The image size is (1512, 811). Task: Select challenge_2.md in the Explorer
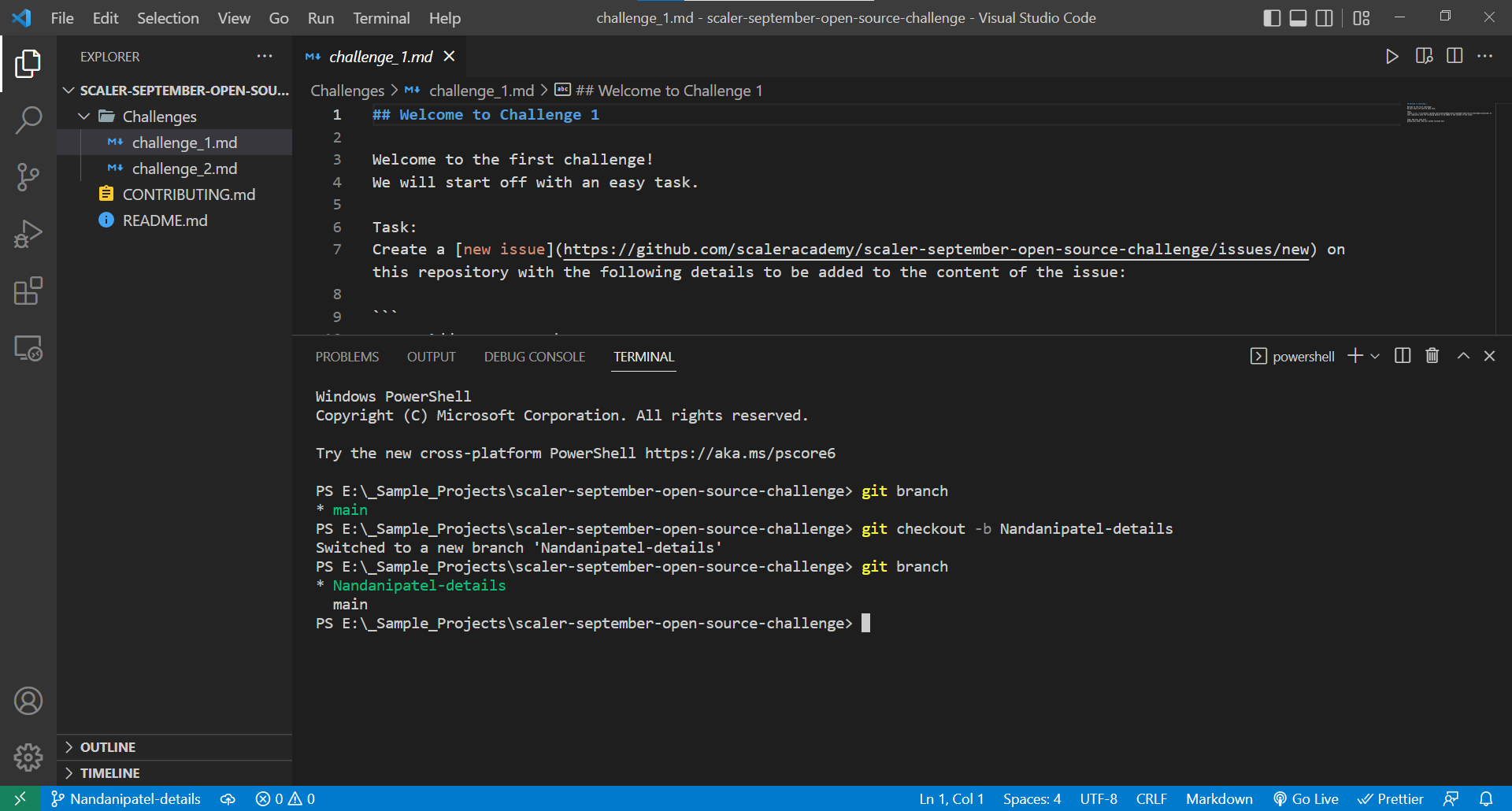pyautogui.click(x=184, y=168)
